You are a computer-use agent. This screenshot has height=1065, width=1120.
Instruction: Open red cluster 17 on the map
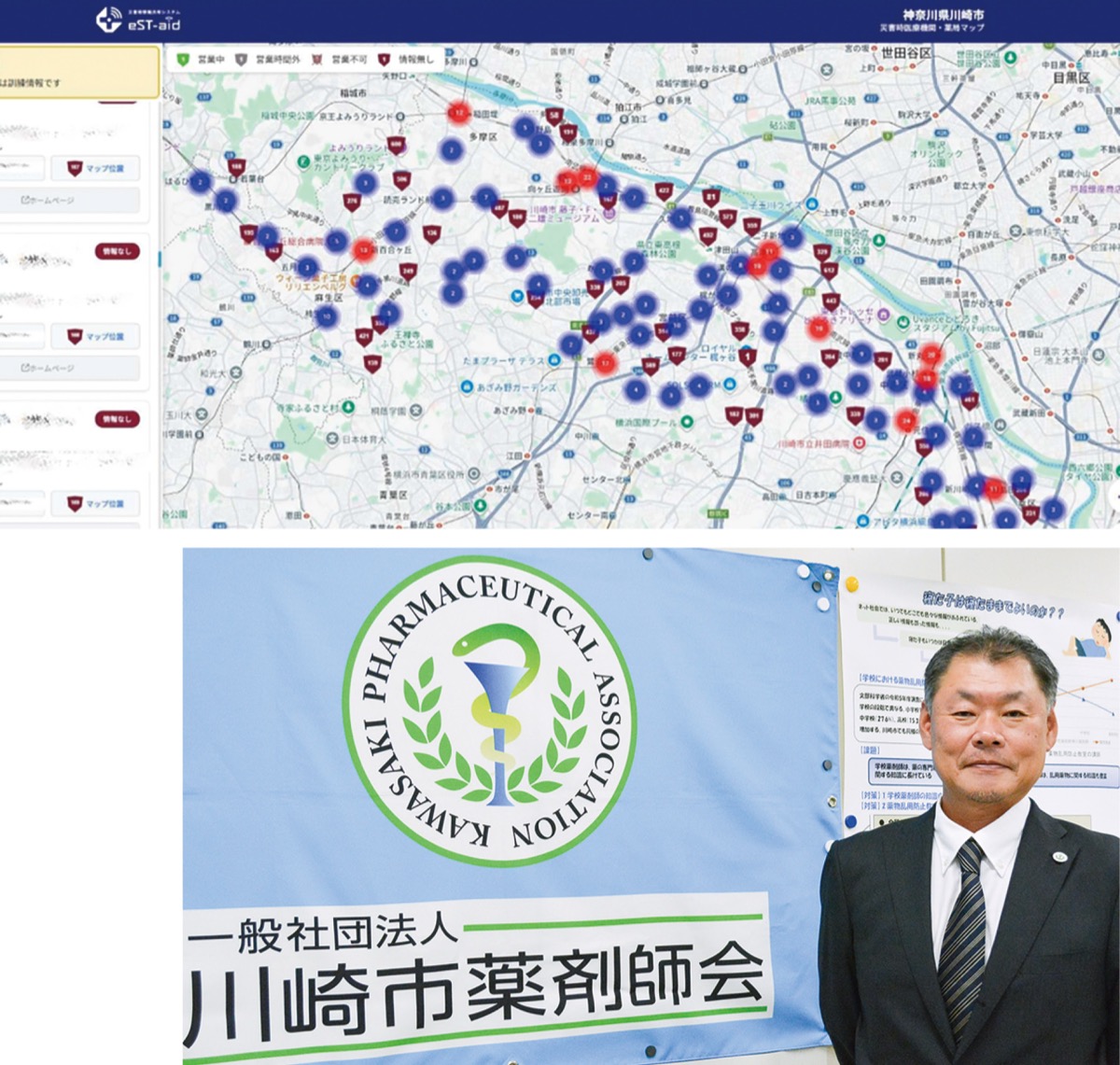(x=607, y=361)
